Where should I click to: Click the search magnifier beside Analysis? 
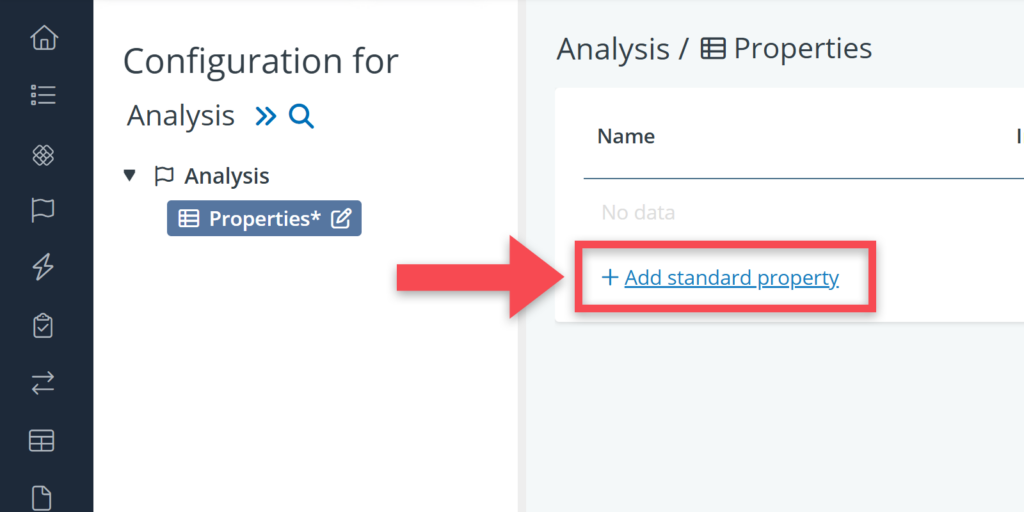[301, 117]
